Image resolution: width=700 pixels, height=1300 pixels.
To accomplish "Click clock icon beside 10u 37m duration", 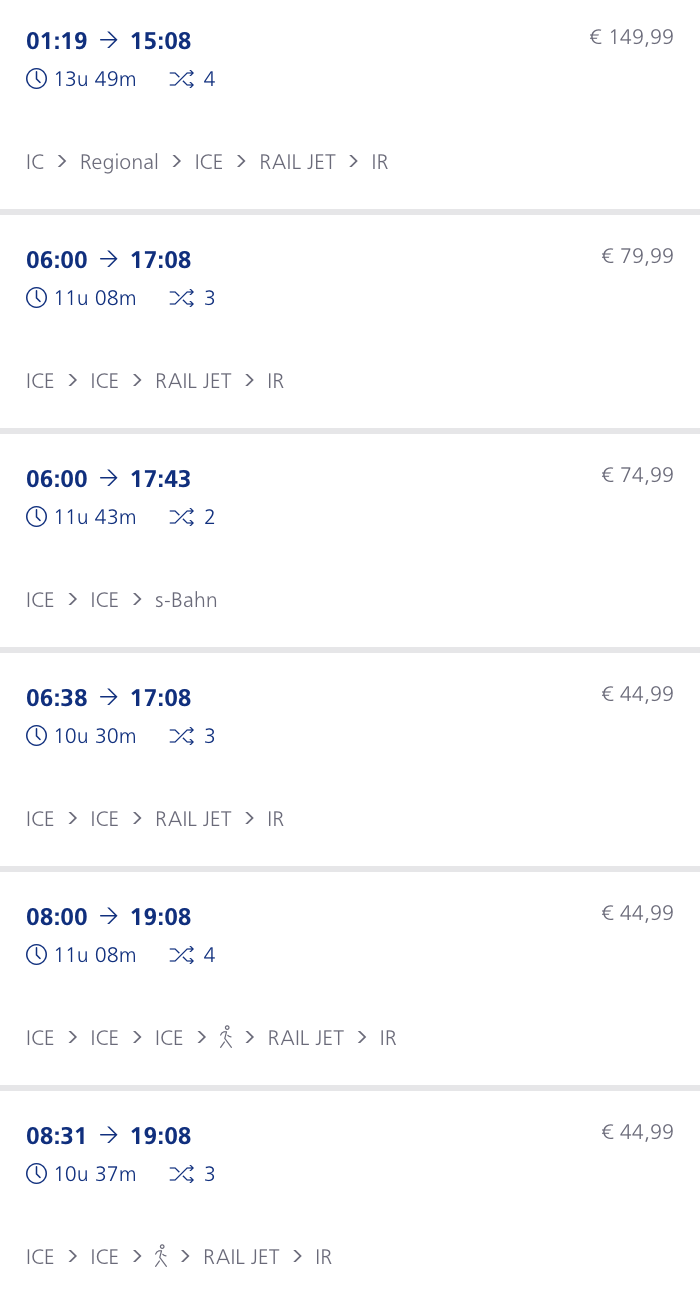I will [x=37, y=1174].
